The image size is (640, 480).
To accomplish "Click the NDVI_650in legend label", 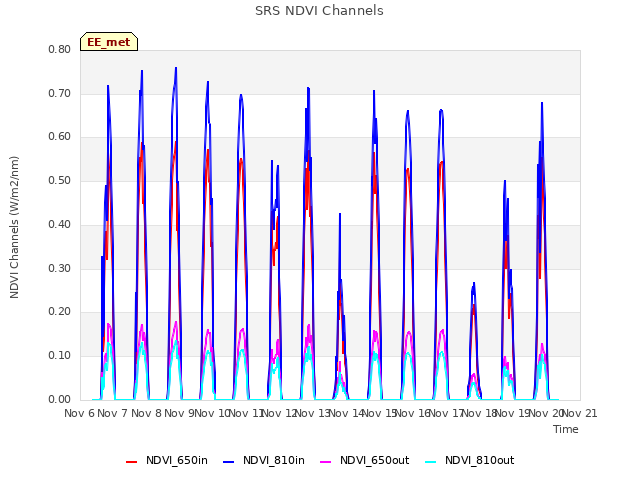I will click(x=177, y=460).
